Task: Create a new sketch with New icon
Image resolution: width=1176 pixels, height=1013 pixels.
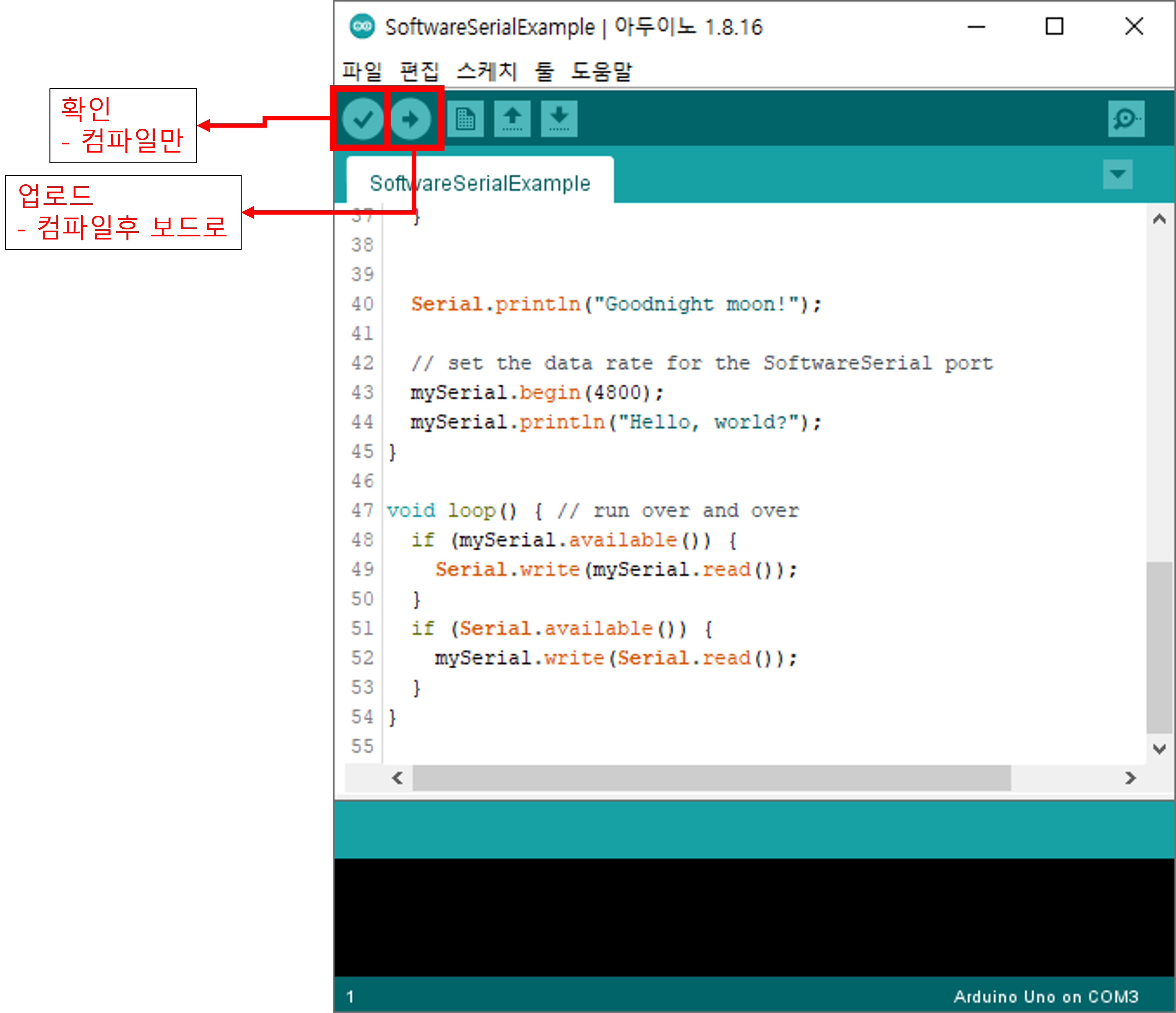Action: click(x=465, y=119)
